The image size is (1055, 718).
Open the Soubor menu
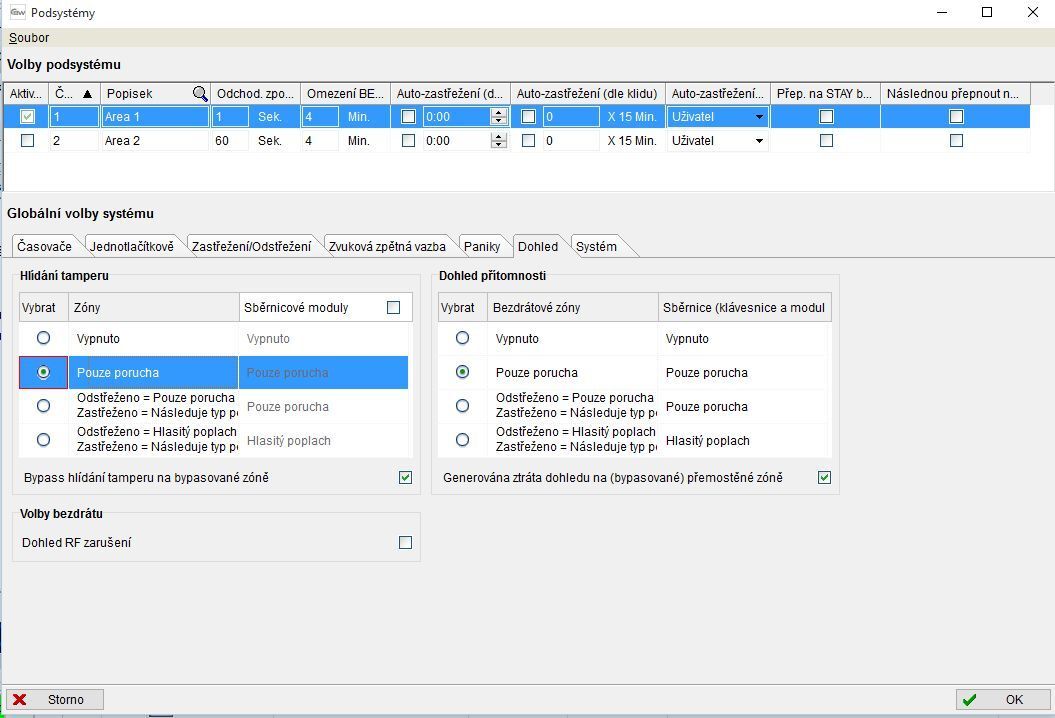[x=29, y=38]
